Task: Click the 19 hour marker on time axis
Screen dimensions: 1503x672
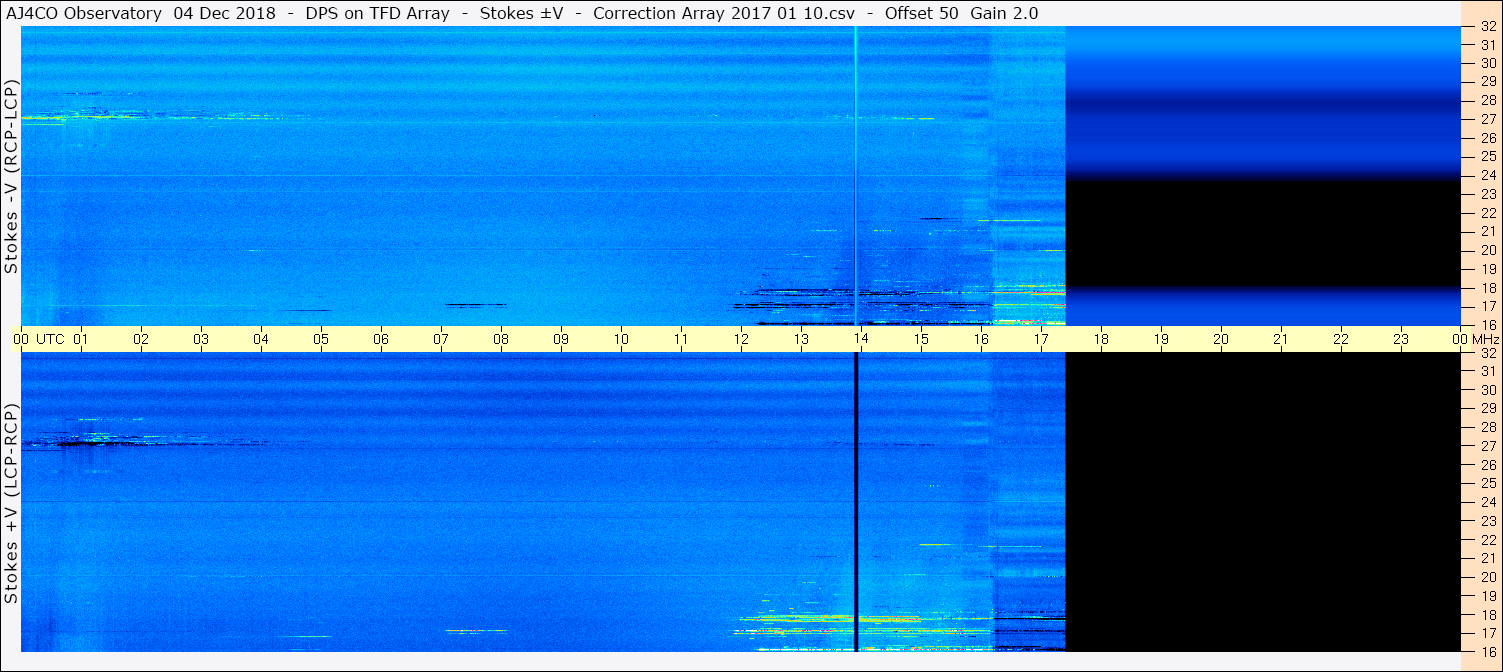Action: coord(1161,339)
